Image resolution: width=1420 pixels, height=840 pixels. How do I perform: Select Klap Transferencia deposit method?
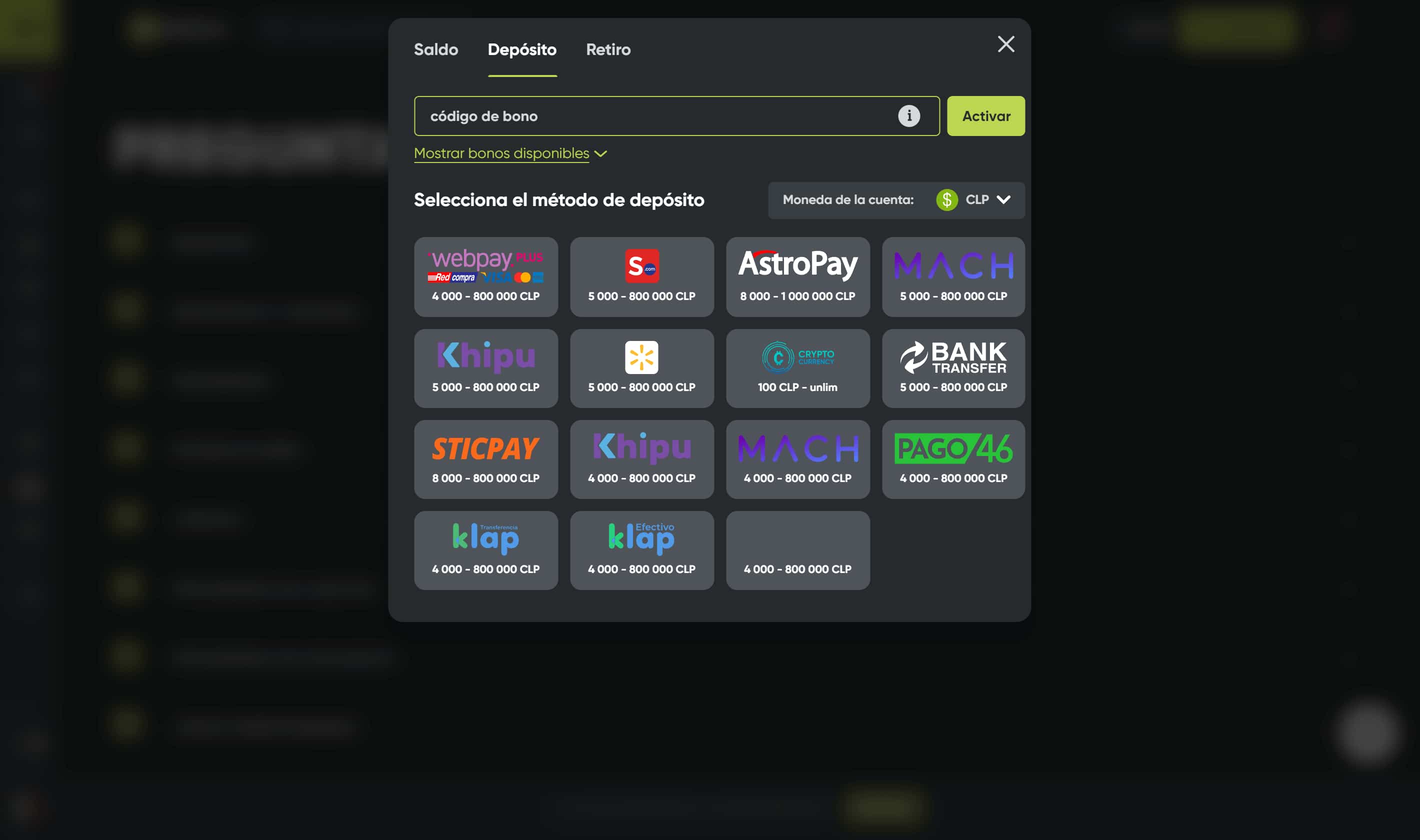485,551
